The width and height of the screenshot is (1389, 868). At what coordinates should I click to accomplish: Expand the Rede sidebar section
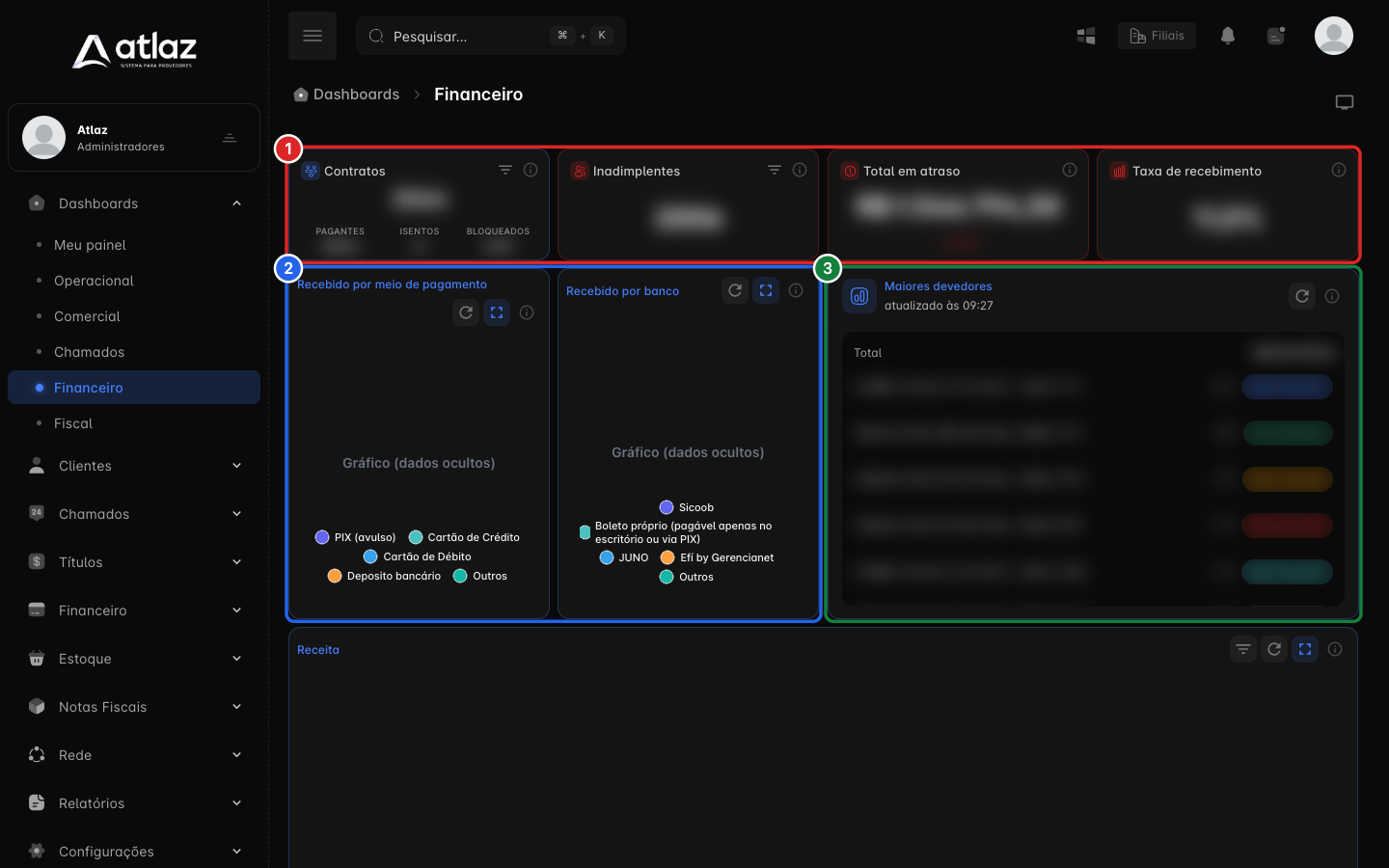pos(134,755)
